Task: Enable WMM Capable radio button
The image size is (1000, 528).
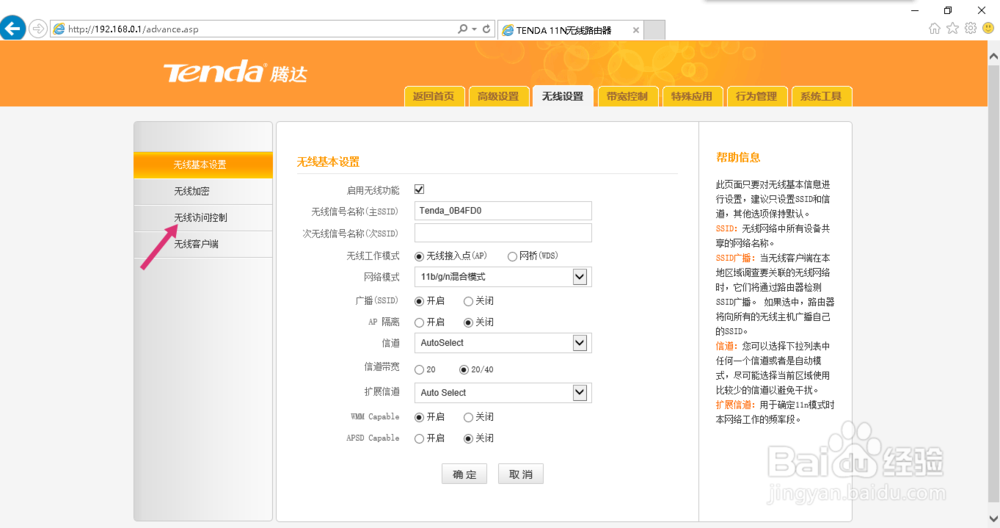Action: coord(419,418)
